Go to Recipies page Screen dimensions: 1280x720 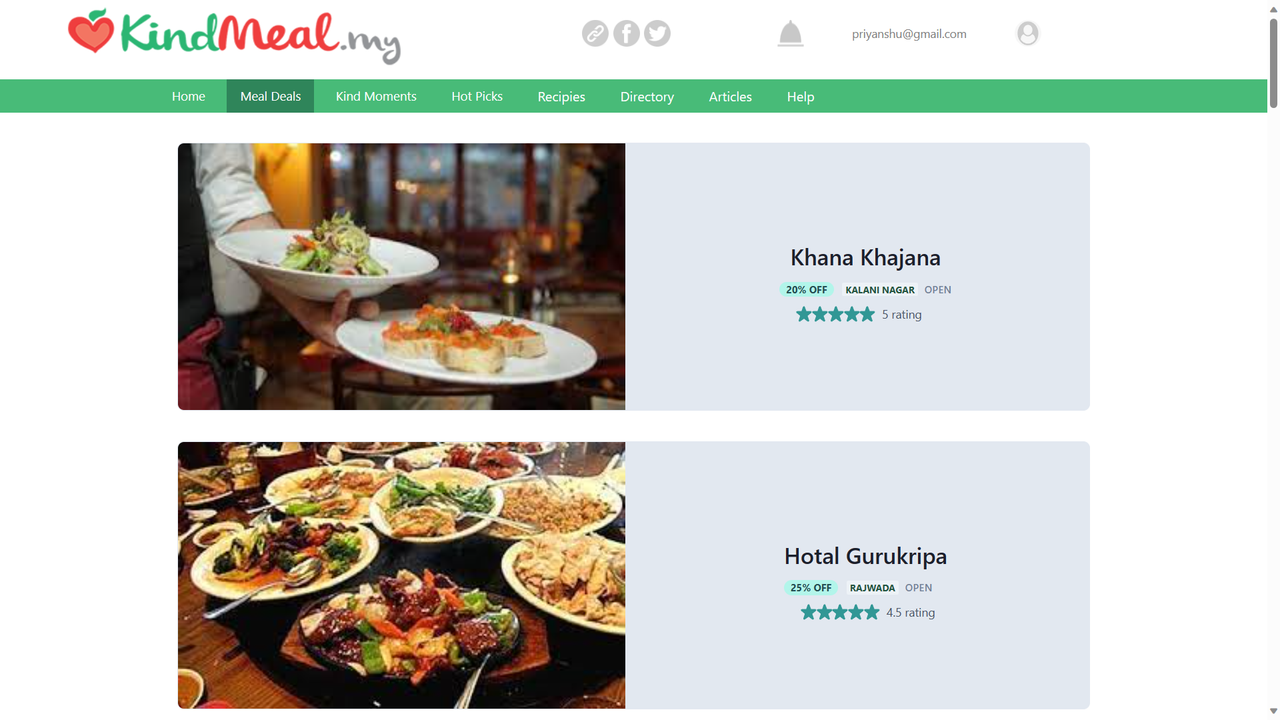[561, 96]
